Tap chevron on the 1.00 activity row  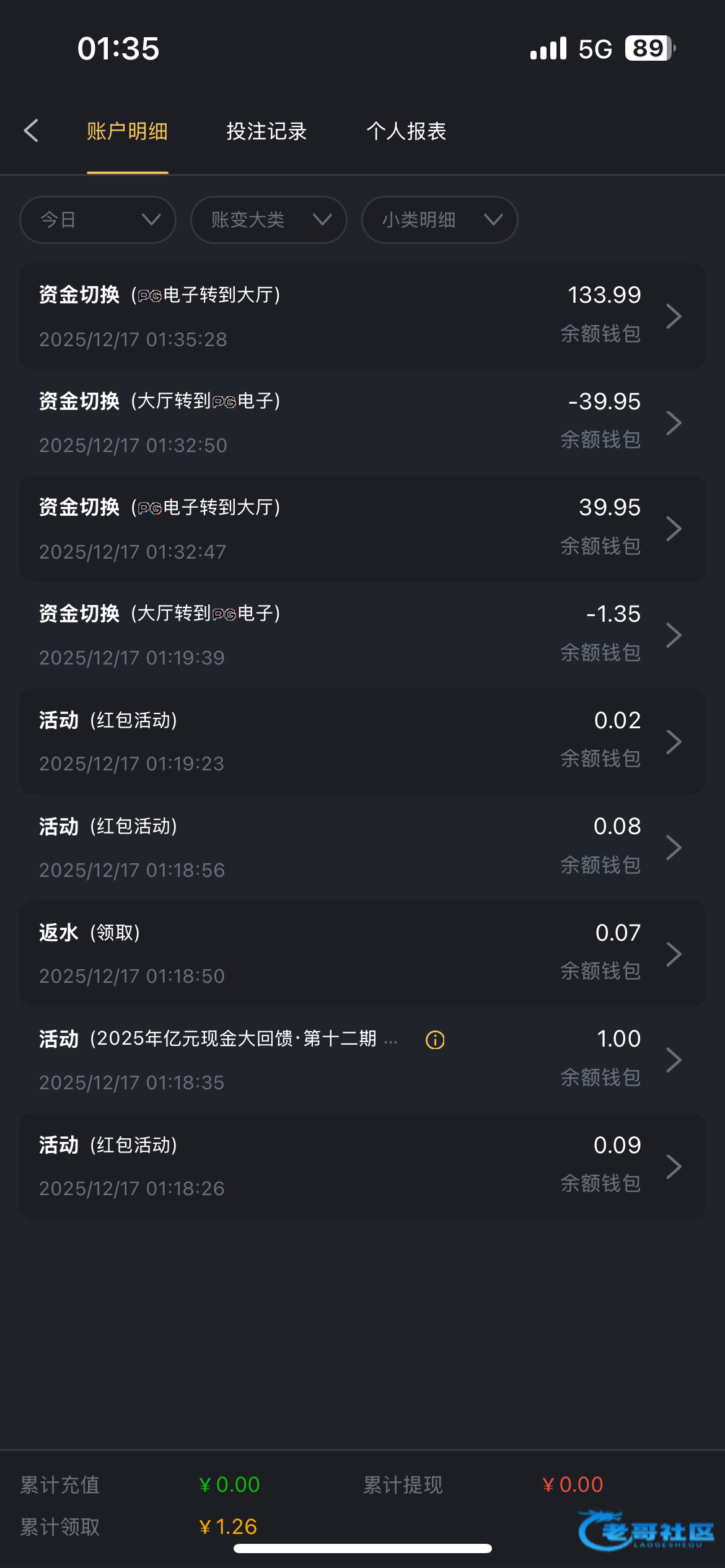tap(674, 1060)
